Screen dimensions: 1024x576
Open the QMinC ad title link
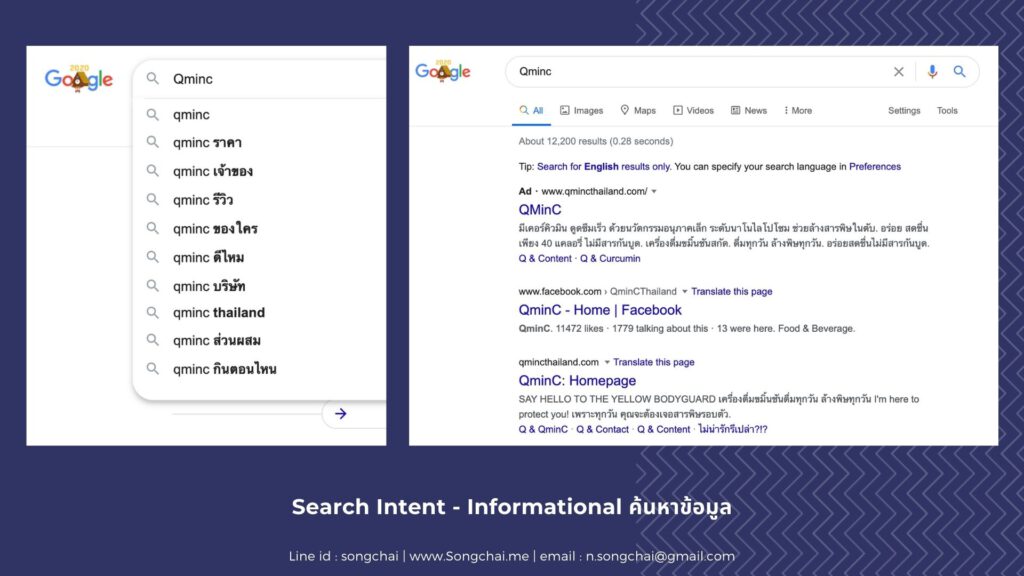[x=539, y=210]
